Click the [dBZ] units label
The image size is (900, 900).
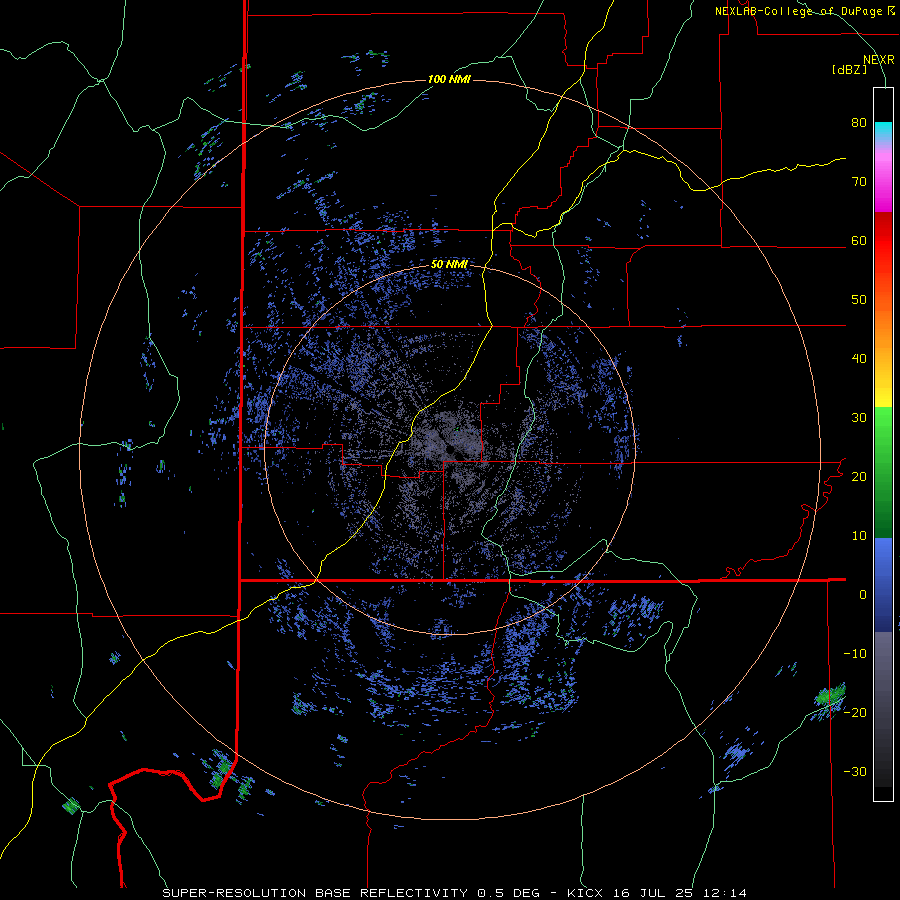point(849,69)
